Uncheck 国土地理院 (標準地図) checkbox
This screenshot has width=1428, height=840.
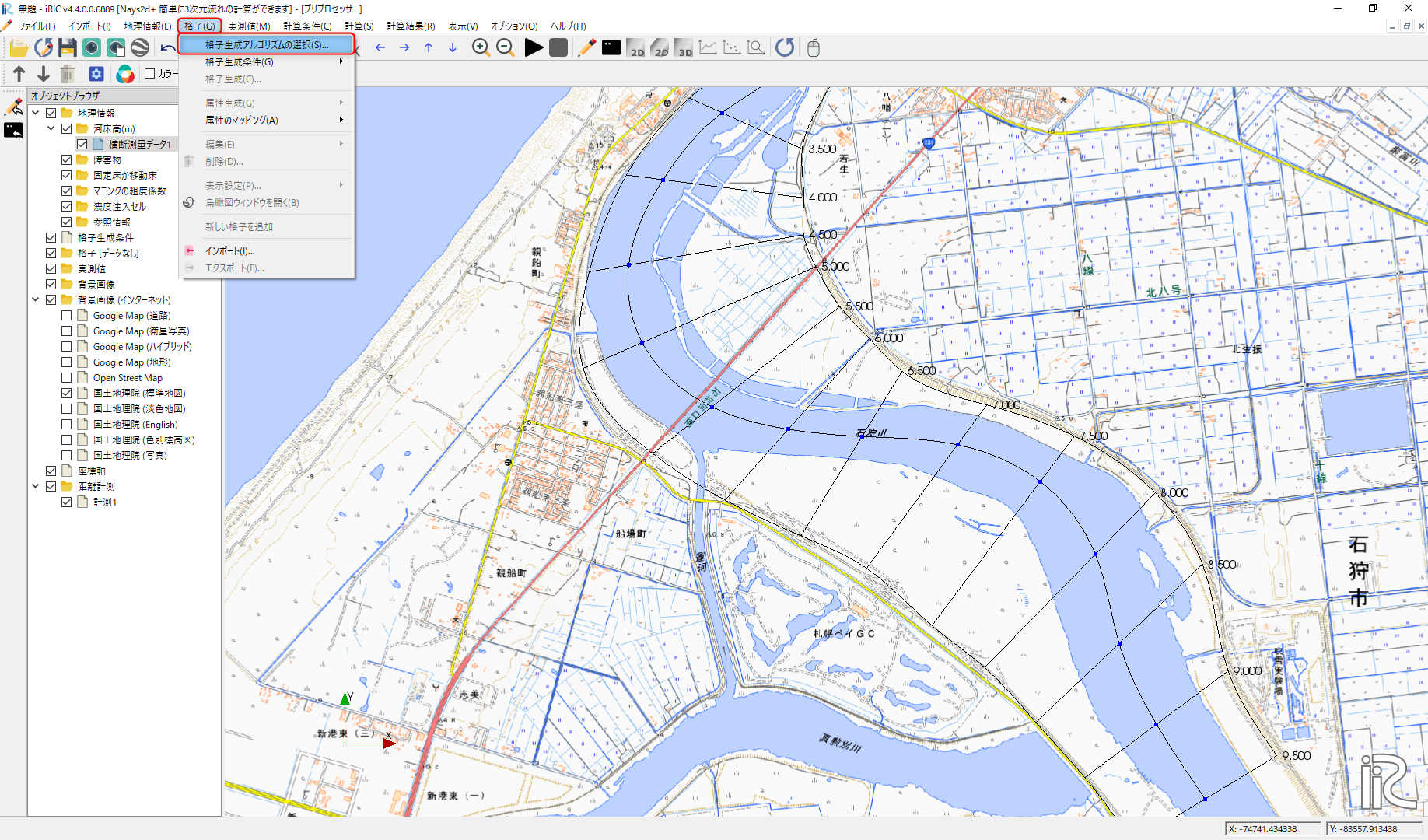point(67,393)
